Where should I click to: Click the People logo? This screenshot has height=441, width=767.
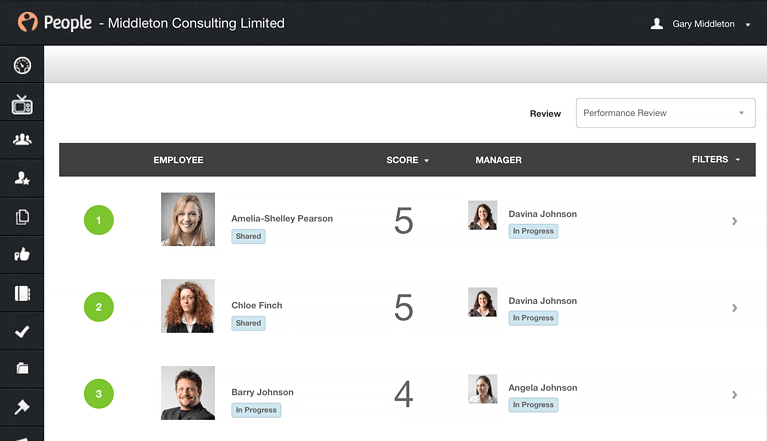tap(55, 22)
